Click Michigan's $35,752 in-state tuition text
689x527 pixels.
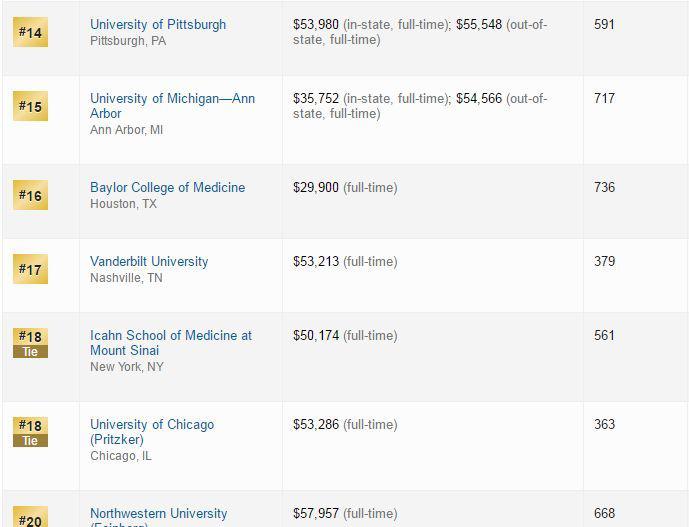pyautogui.click(x=315, y=98)
